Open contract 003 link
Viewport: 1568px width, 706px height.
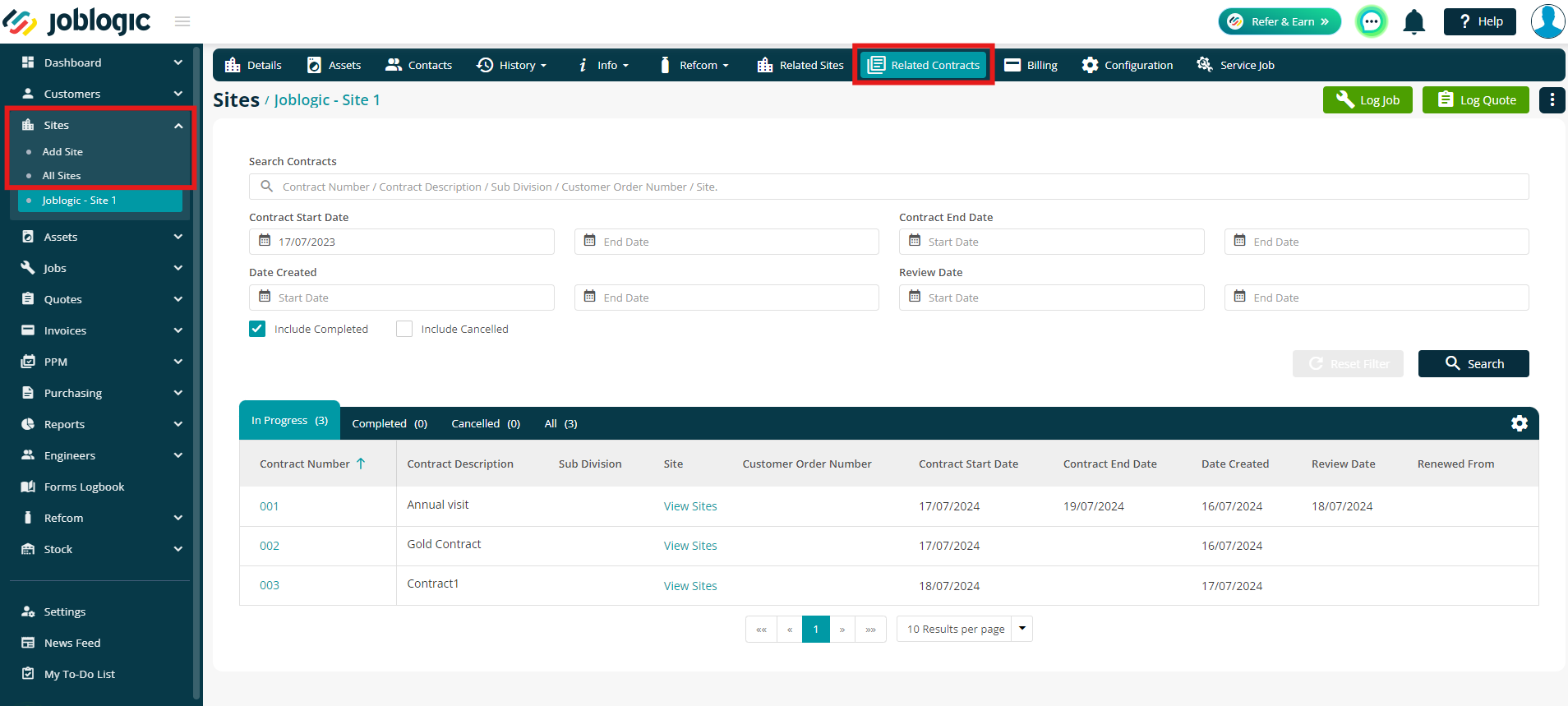pyautogui.click(x=270, y=585)
